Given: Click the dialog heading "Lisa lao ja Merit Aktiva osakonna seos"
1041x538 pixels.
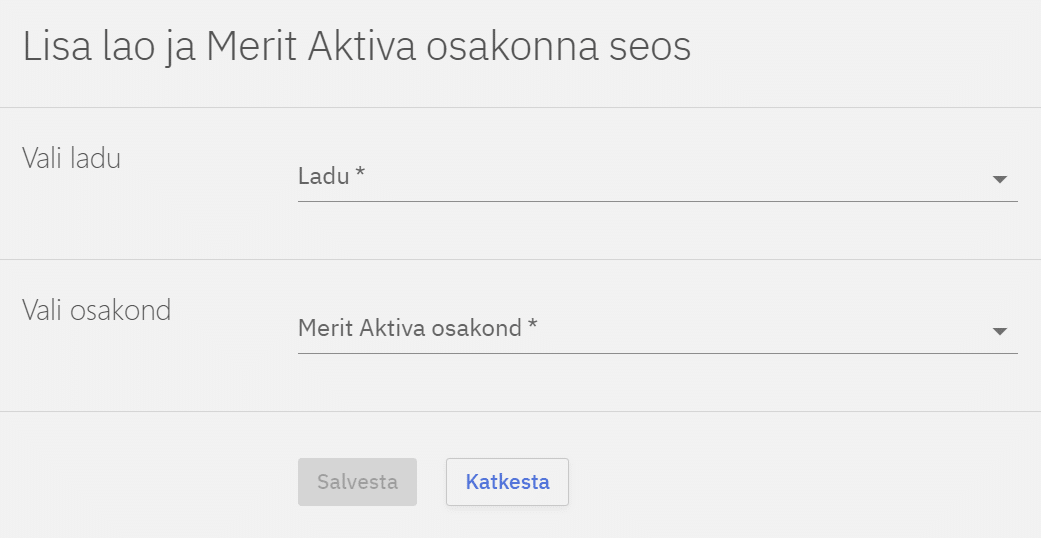Looking at the screenshot, I should pos(356,48).
